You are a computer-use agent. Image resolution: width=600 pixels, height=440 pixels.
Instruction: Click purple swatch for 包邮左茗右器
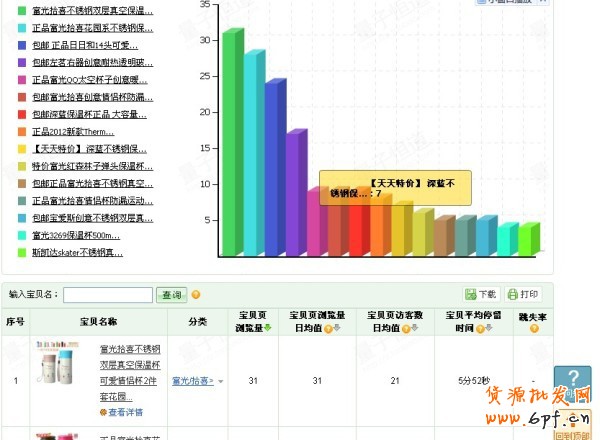coord(22,62)
